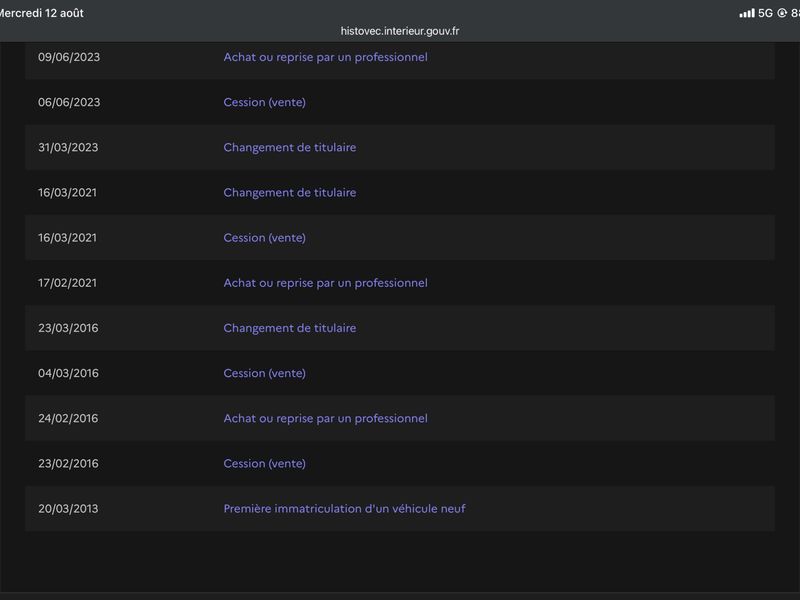Open 'Achat ou reprise par un professionnel' of 17/02/2021
This screenshot has width=800, height=600.
click(326, 283)
